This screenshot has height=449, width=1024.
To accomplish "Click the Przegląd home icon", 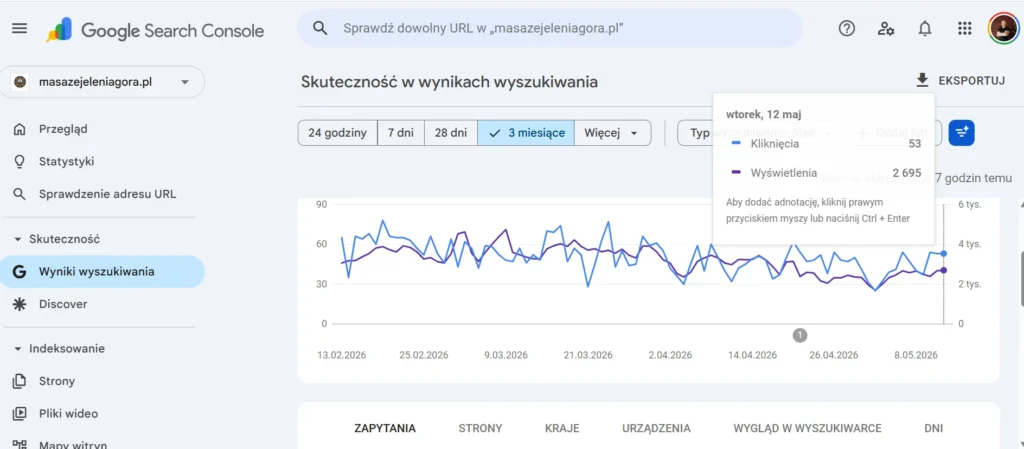I will 20,129.
